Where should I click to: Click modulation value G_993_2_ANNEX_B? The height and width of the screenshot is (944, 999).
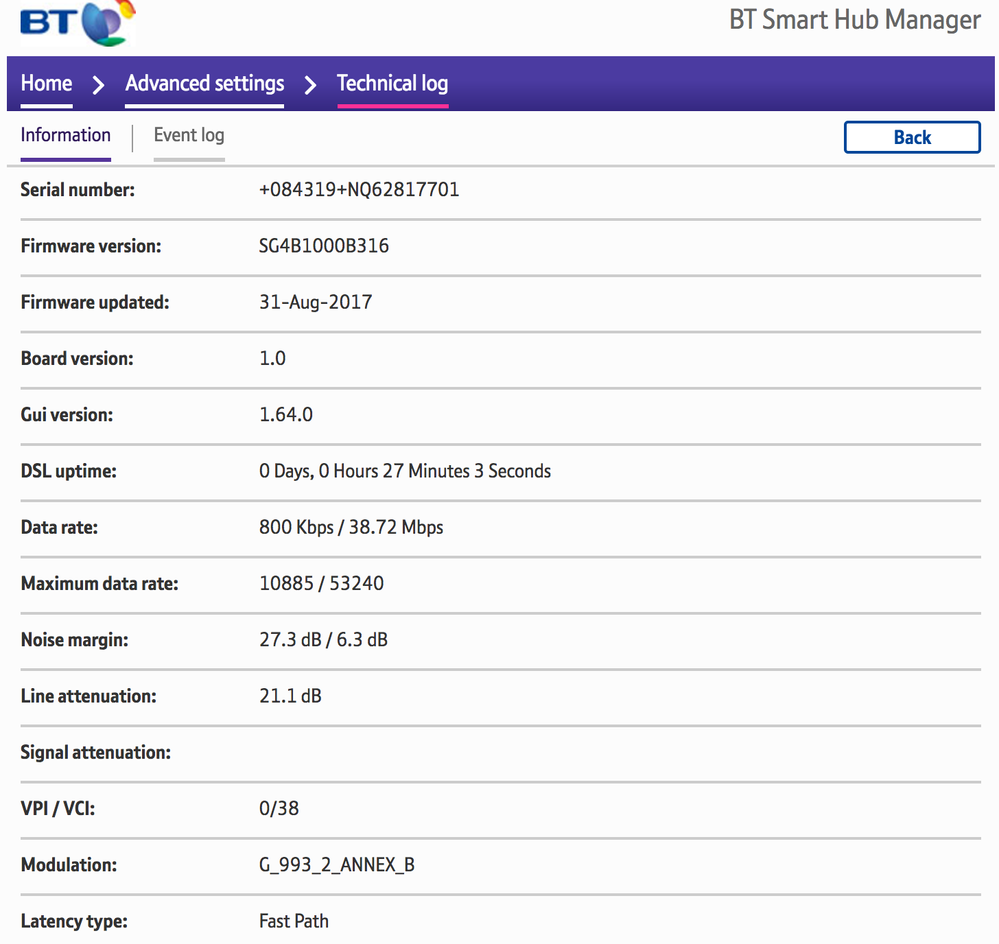click(x=336, y=865)
